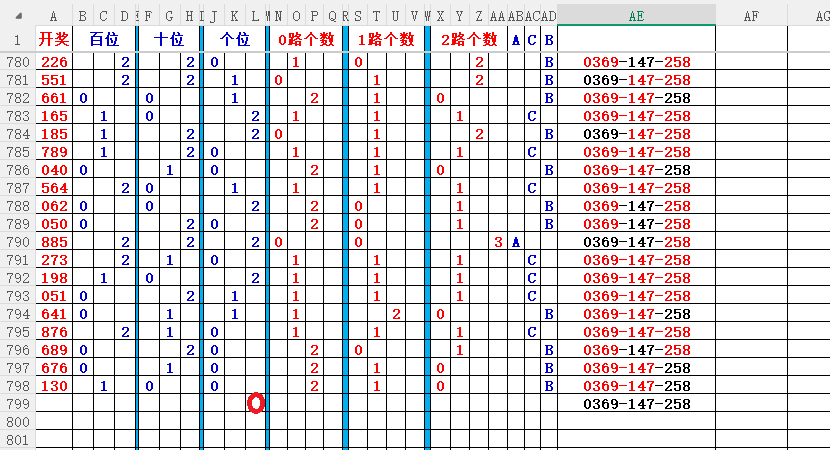The height and width of the screenshot is (450, 830).
Task: Click cell with draw number 273
Action: click(53, 260)
